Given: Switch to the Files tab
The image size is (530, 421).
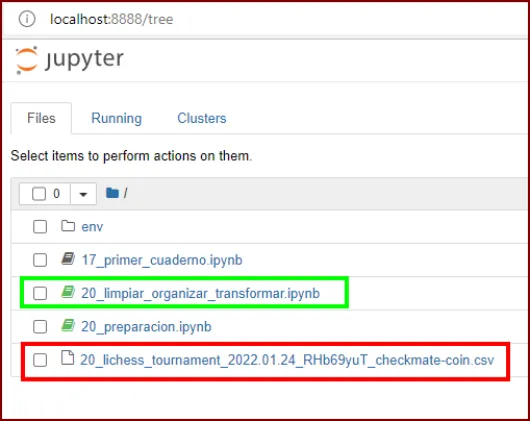Looking at the screenshot, I should [x=41, y=118].
